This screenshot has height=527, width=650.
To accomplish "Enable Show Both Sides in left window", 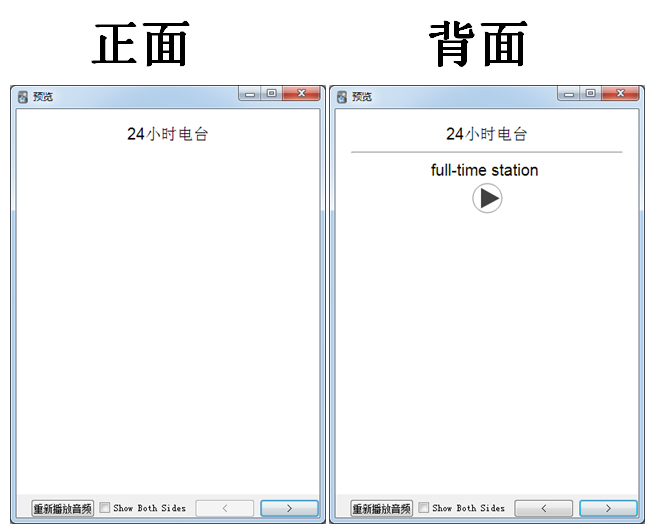I will tap(105, 508).
